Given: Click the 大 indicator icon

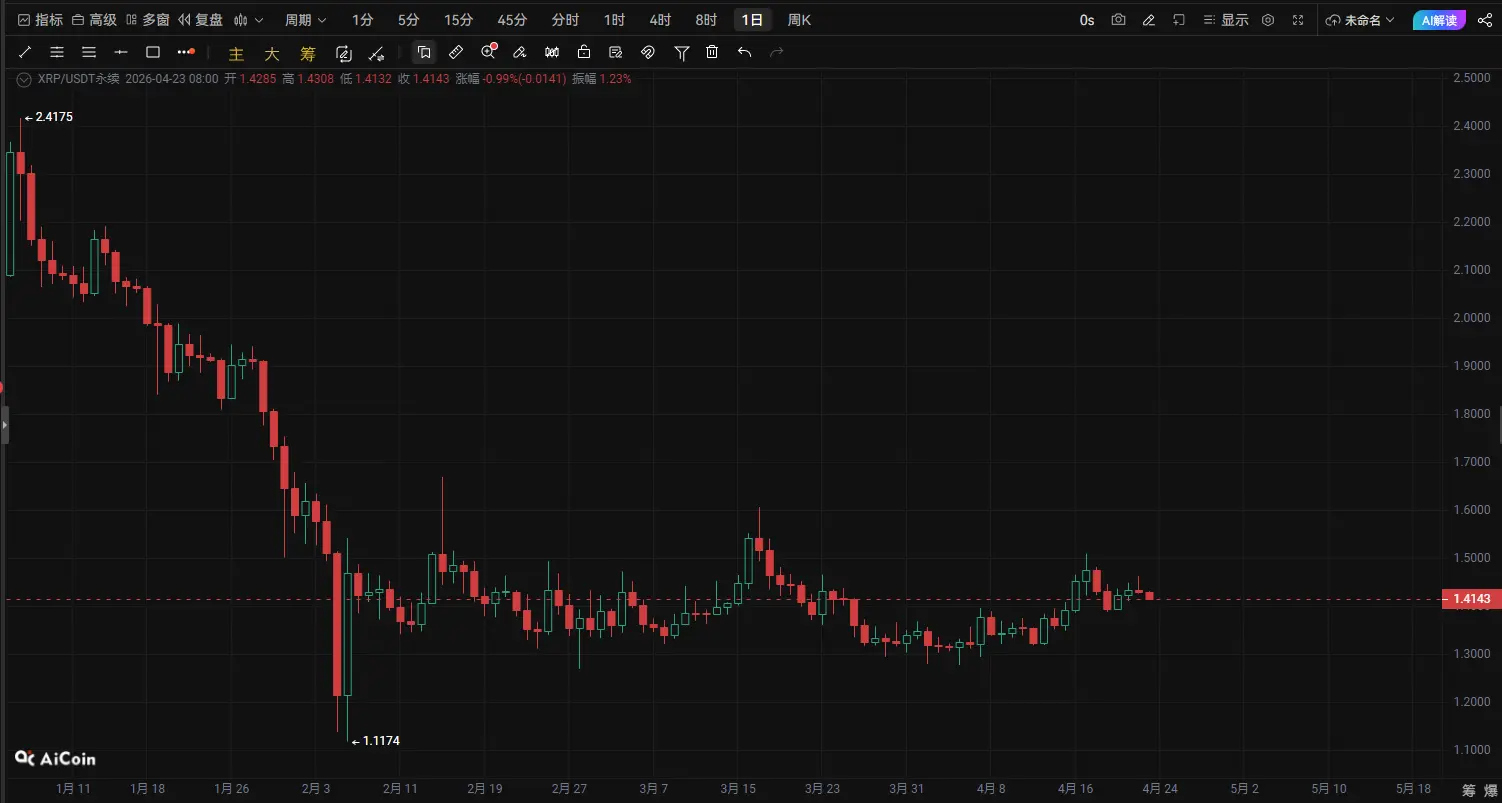Looking at the screenshot, I should pyautogui.click(x=272, y=53).
